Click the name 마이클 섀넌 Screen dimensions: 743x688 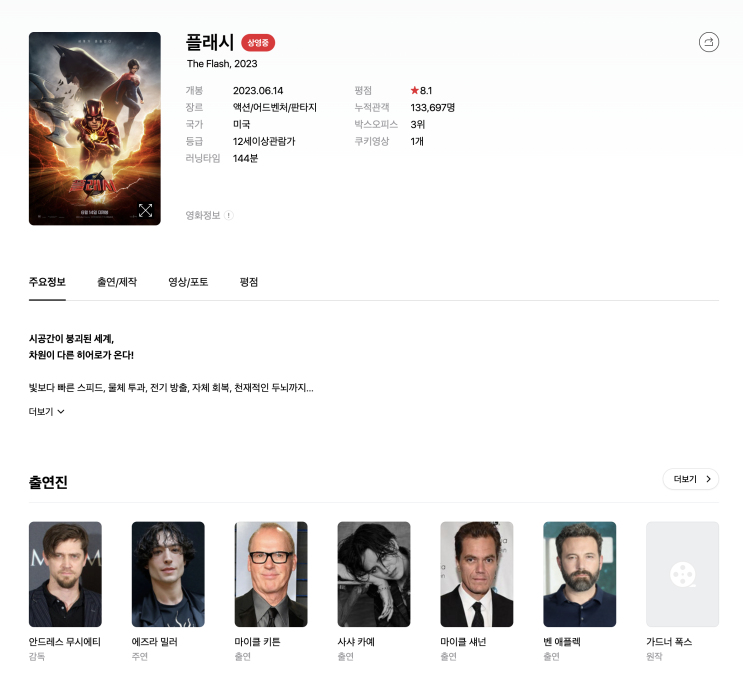[463, 642]
